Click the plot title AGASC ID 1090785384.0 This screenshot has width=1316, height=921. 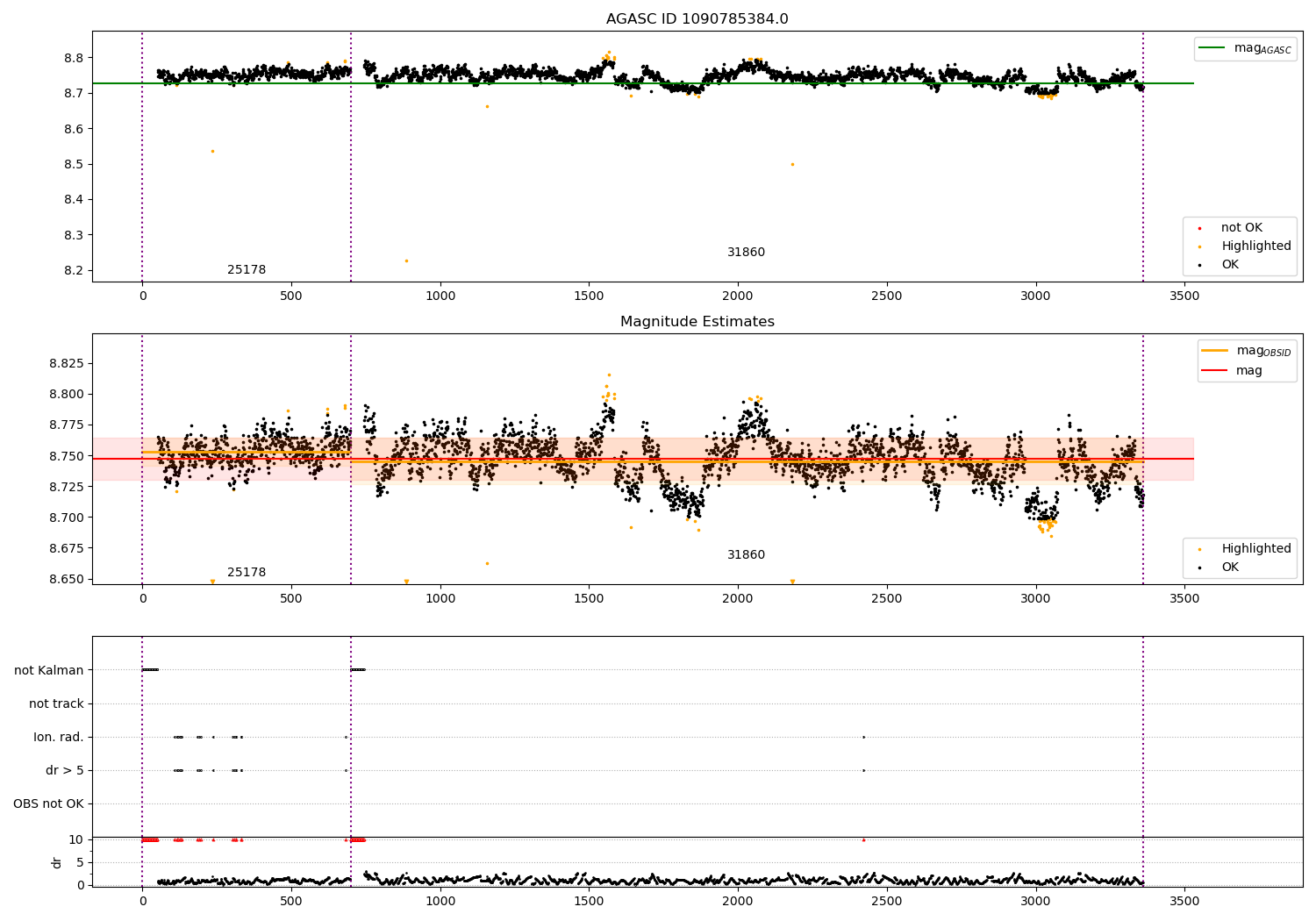(697, 19)
